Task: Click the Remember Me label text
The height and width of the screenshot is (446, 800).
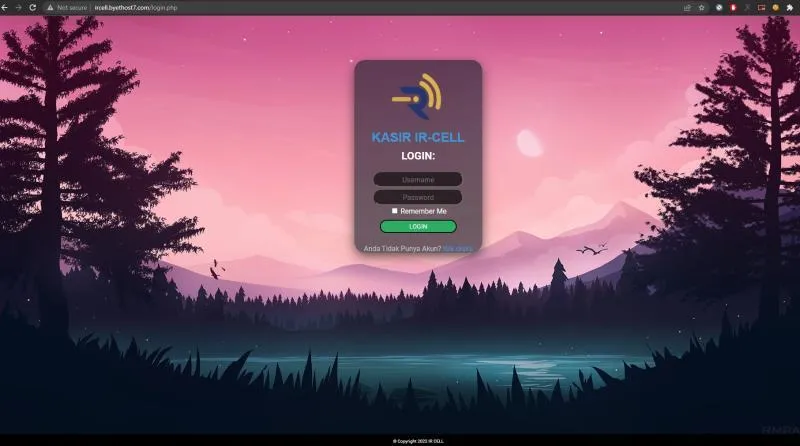Action: coord(423,211)
